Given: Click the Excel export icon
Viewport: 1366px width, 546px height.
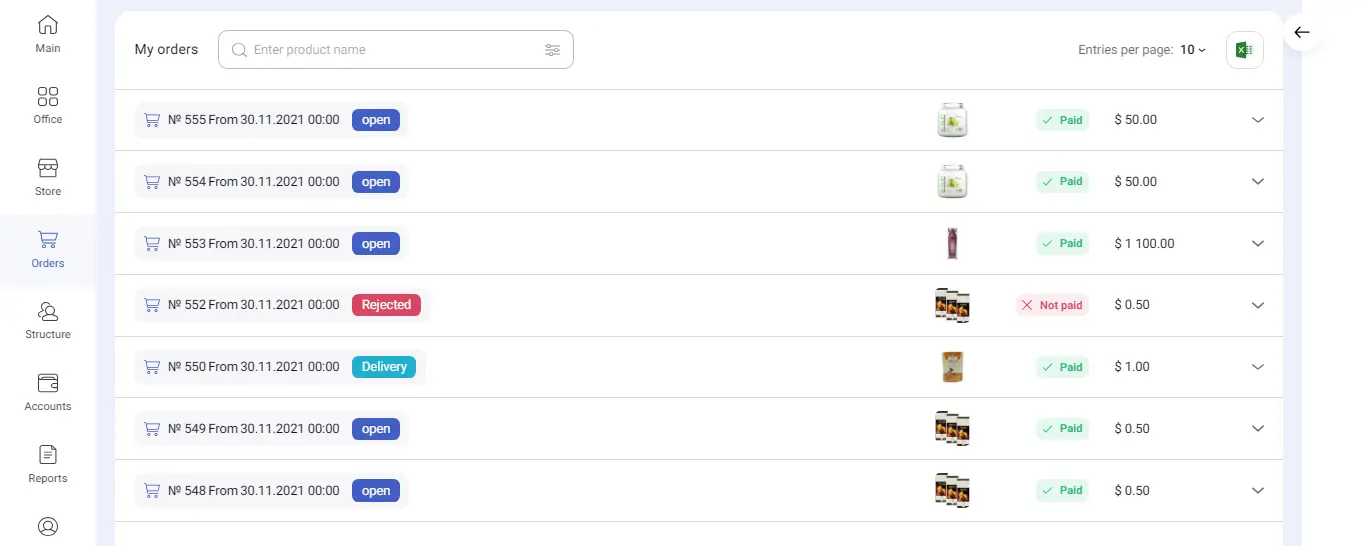Looking at the screenshot, I should point(1244,50).
